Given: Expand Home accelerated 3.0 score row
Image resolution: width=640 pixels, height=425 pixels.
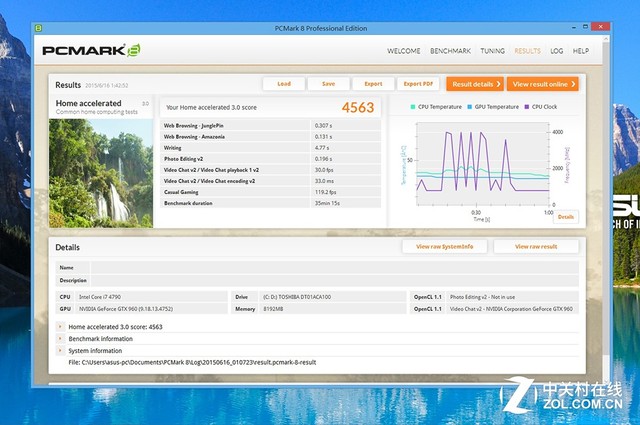Looking at the screenshot, I should (x=60, y=327).
